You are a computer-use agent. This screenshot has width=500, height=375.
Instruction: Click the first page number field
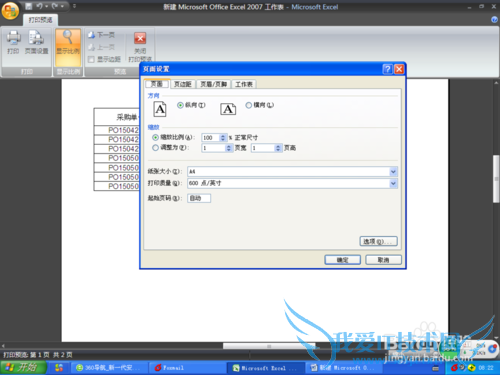pyautogui.click(x=199, y=198)
